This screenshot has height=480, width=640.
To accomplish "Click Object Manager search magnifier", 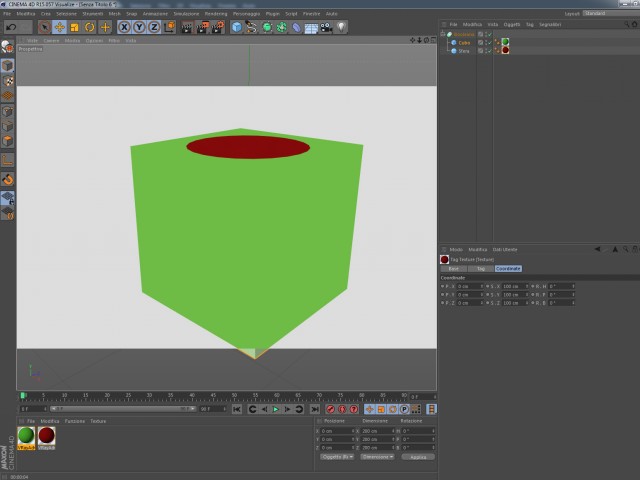I will click(x=626, y=24).
